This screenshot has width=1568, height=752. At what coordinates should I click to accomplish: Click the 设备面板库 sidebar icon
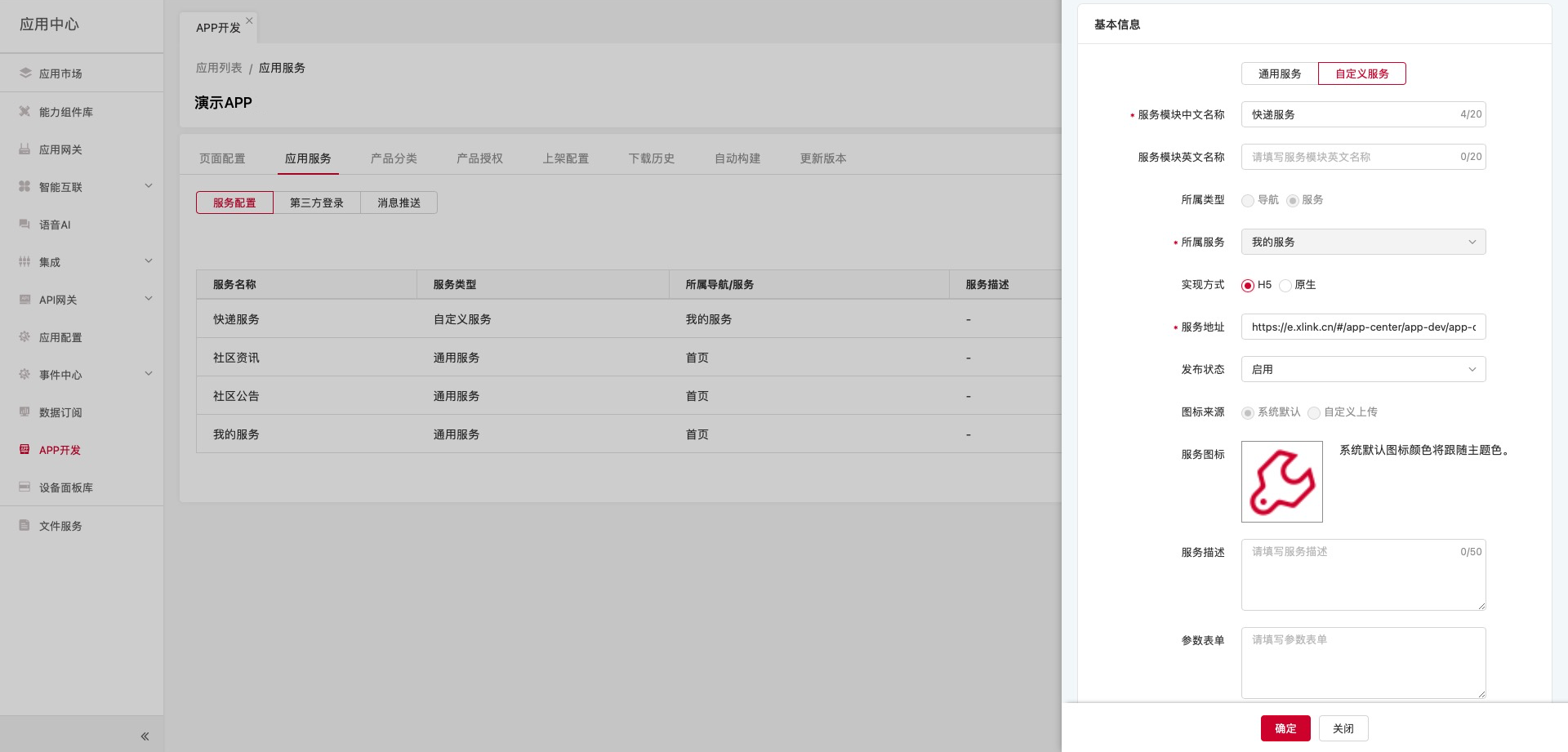tap(24, 487)
